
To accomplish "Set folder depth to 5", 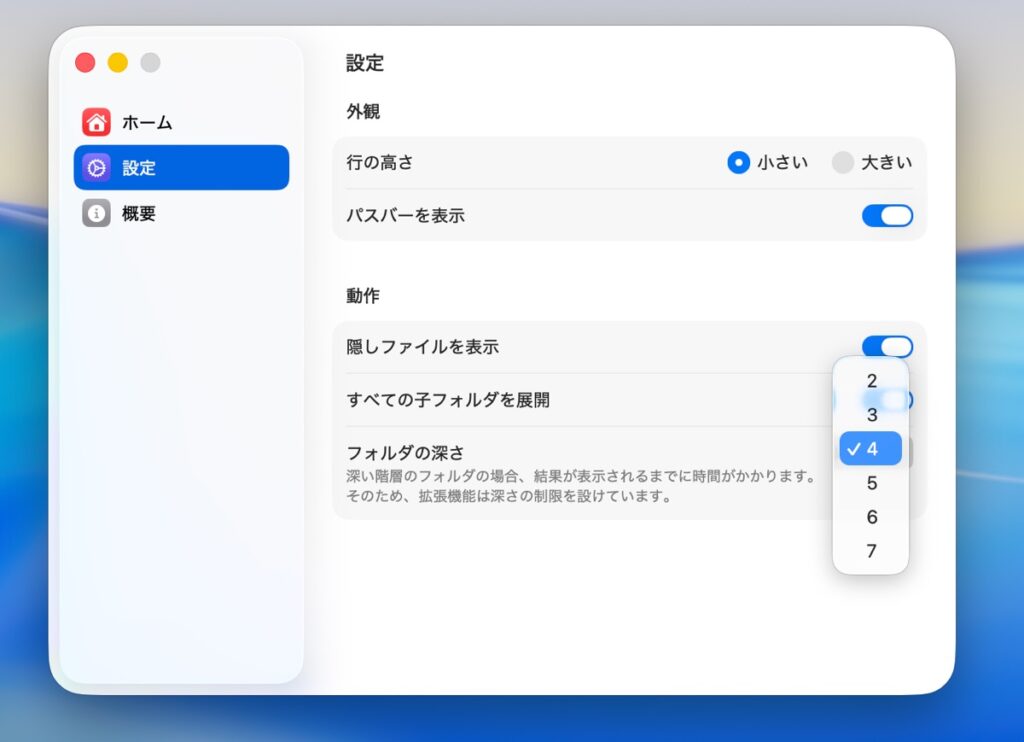I will [x=871, y=483].
